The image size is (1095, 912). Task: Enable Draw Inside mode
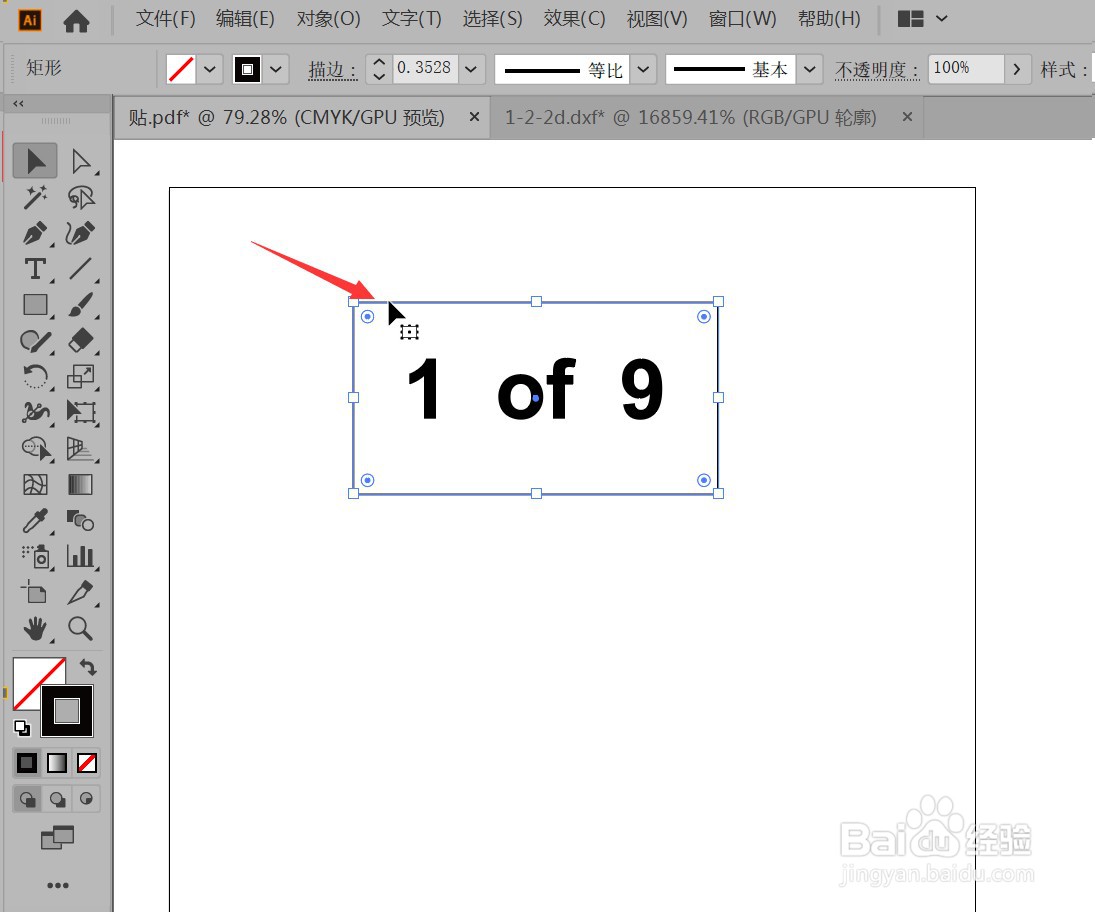coord(86,799)
